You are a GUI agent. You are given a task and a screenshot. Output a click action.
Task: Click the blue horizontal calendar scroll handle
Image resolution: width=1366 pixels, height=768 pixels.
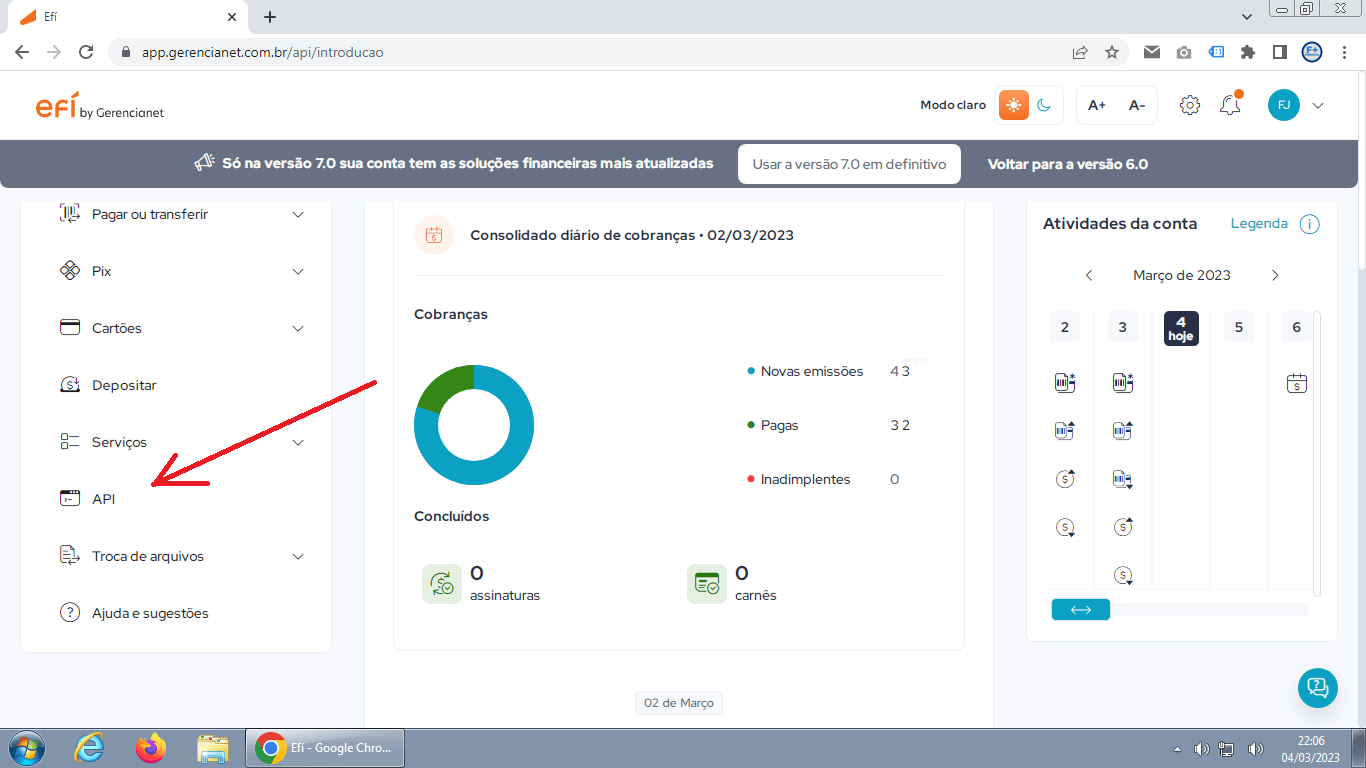click(1080, 610)
